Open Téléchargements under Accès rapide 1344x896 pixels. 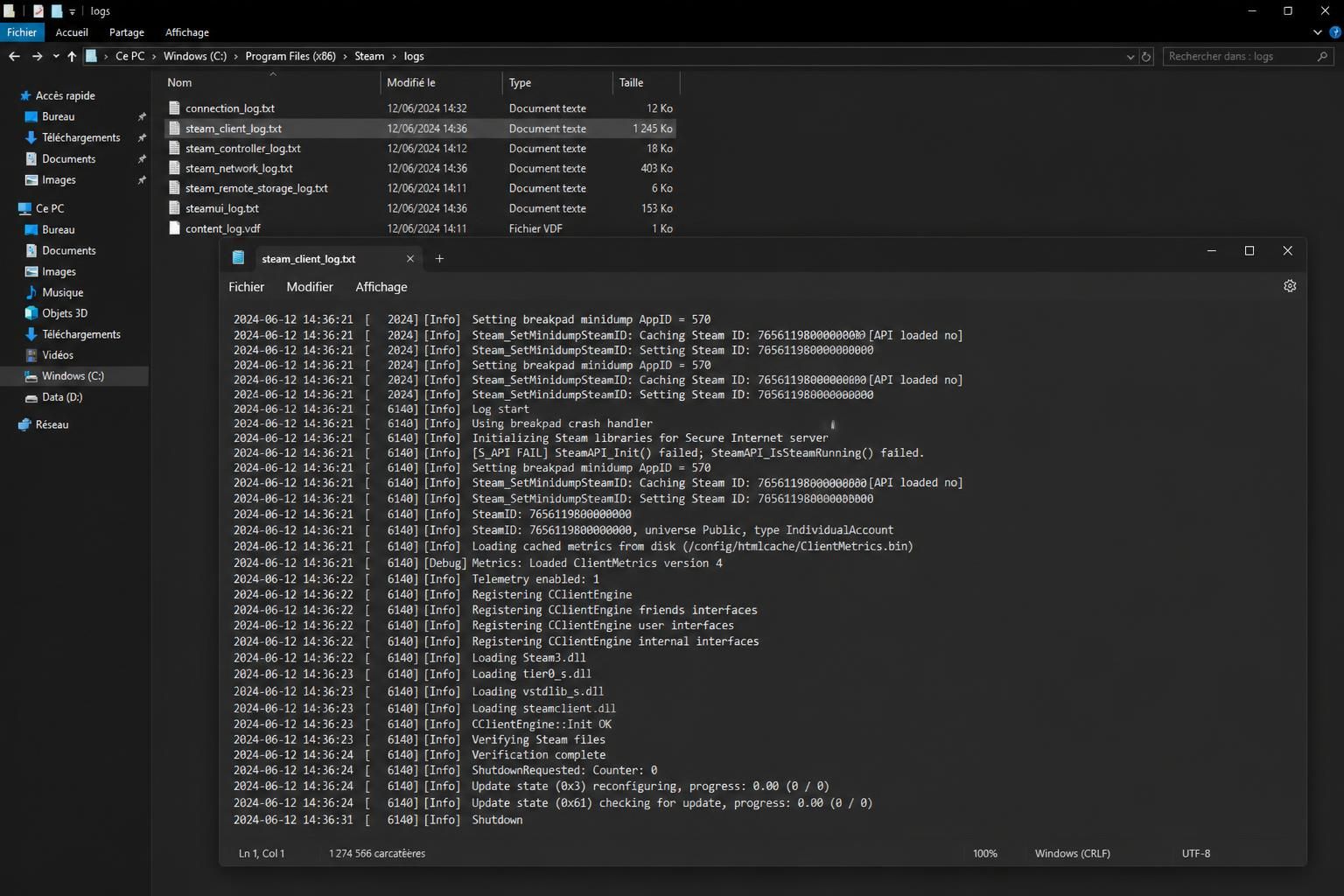click(80, 137)
